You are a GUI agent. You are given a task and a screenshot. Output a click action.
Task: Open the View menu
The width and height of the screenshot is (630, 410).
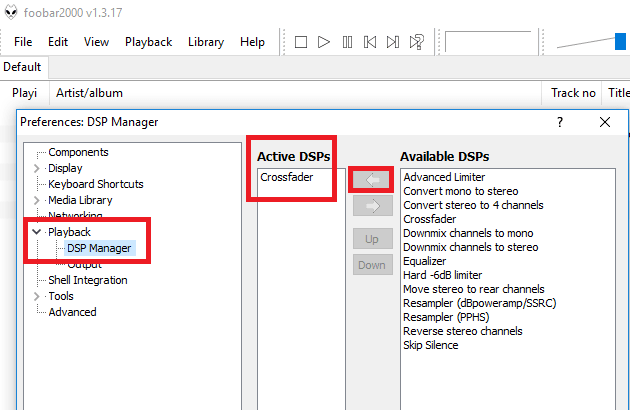pos(96,42)
